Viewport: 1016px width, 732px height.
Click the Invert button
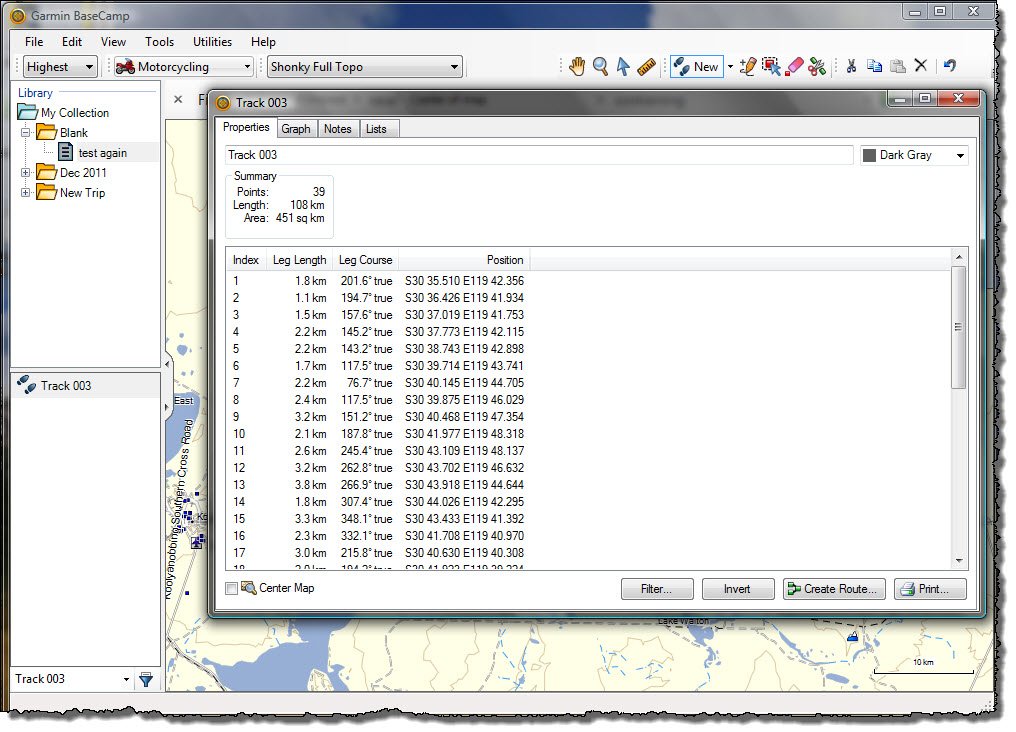point(737,589)
